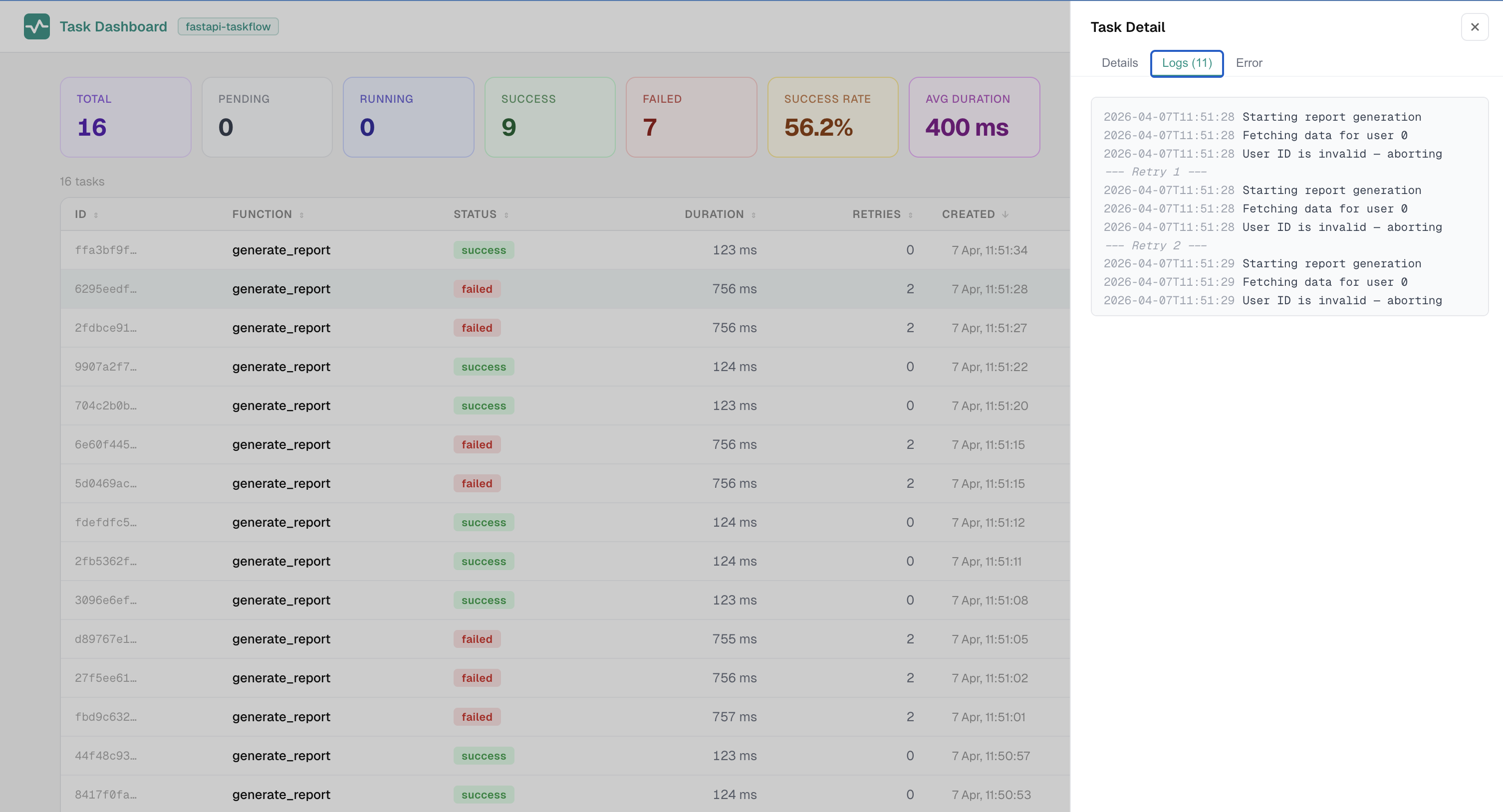Select the Logs (11) tab
The height and width of the screenshot is (812, 1503).
1186,63
